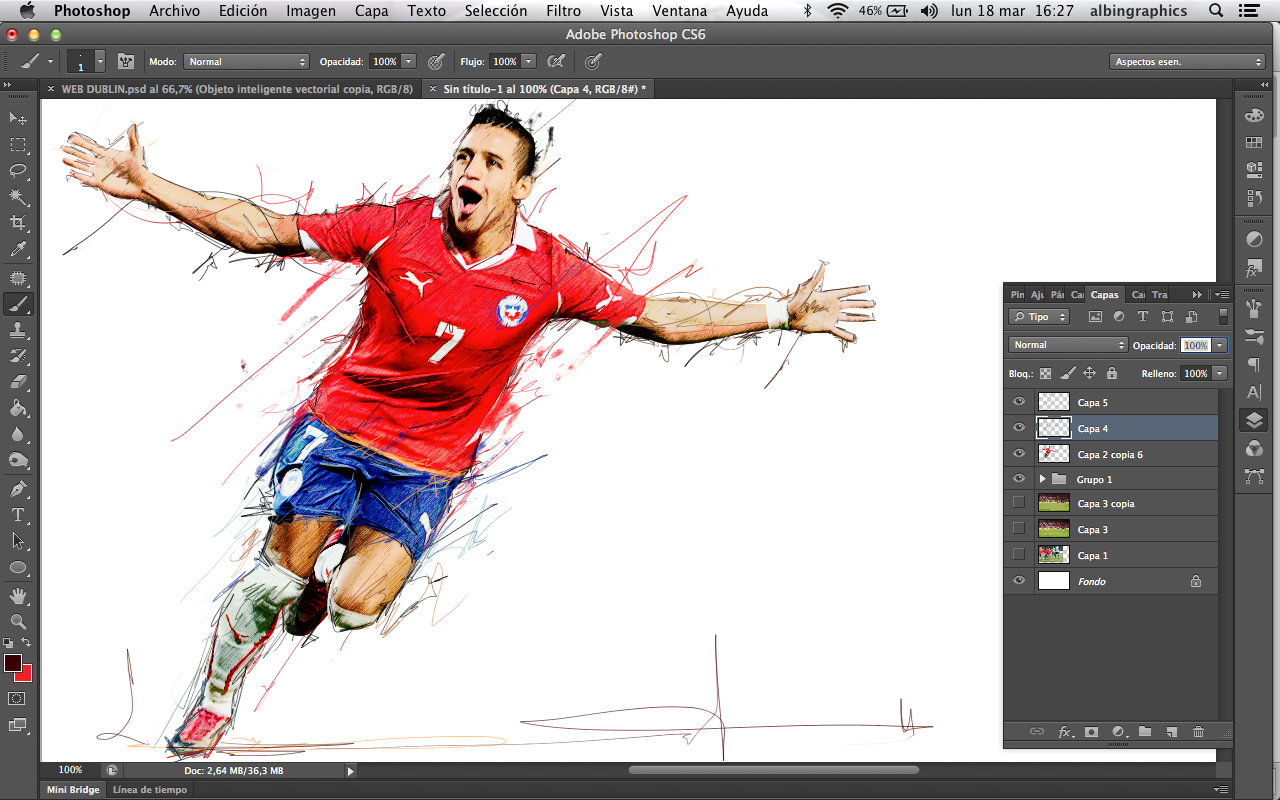Hide the Capa 5 layer

click(1019, 402)
